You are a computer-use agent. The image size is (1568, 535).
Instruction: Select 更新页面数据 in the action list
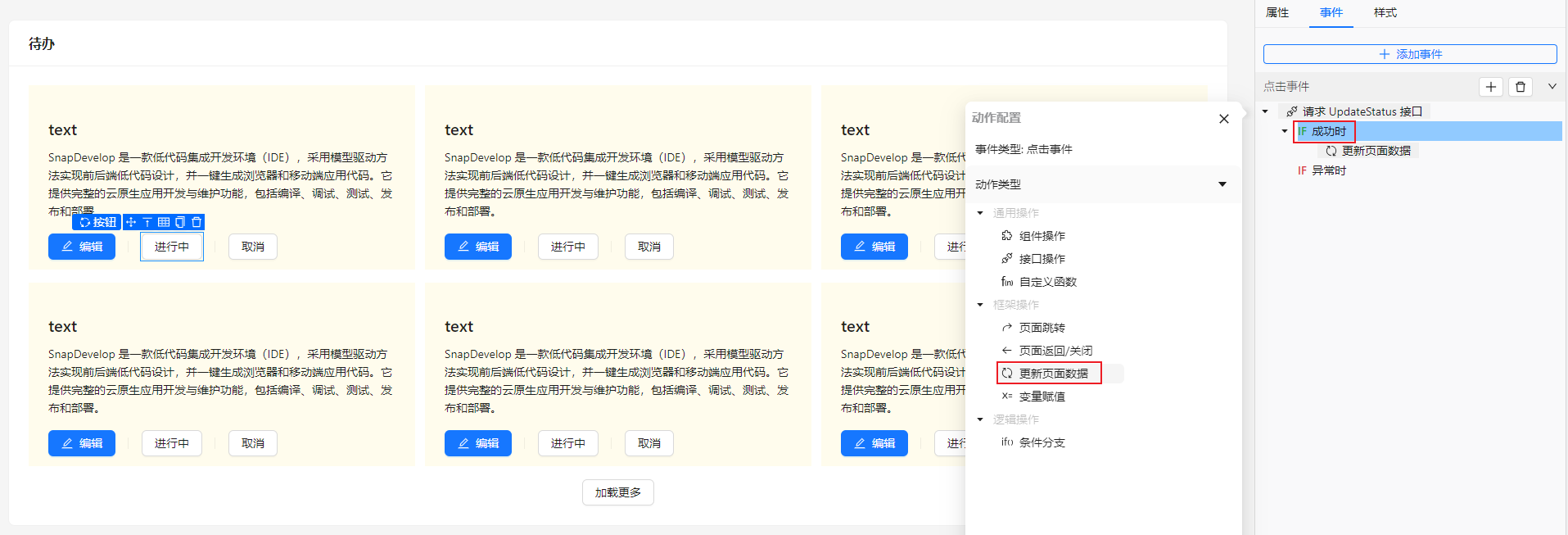1053,374
